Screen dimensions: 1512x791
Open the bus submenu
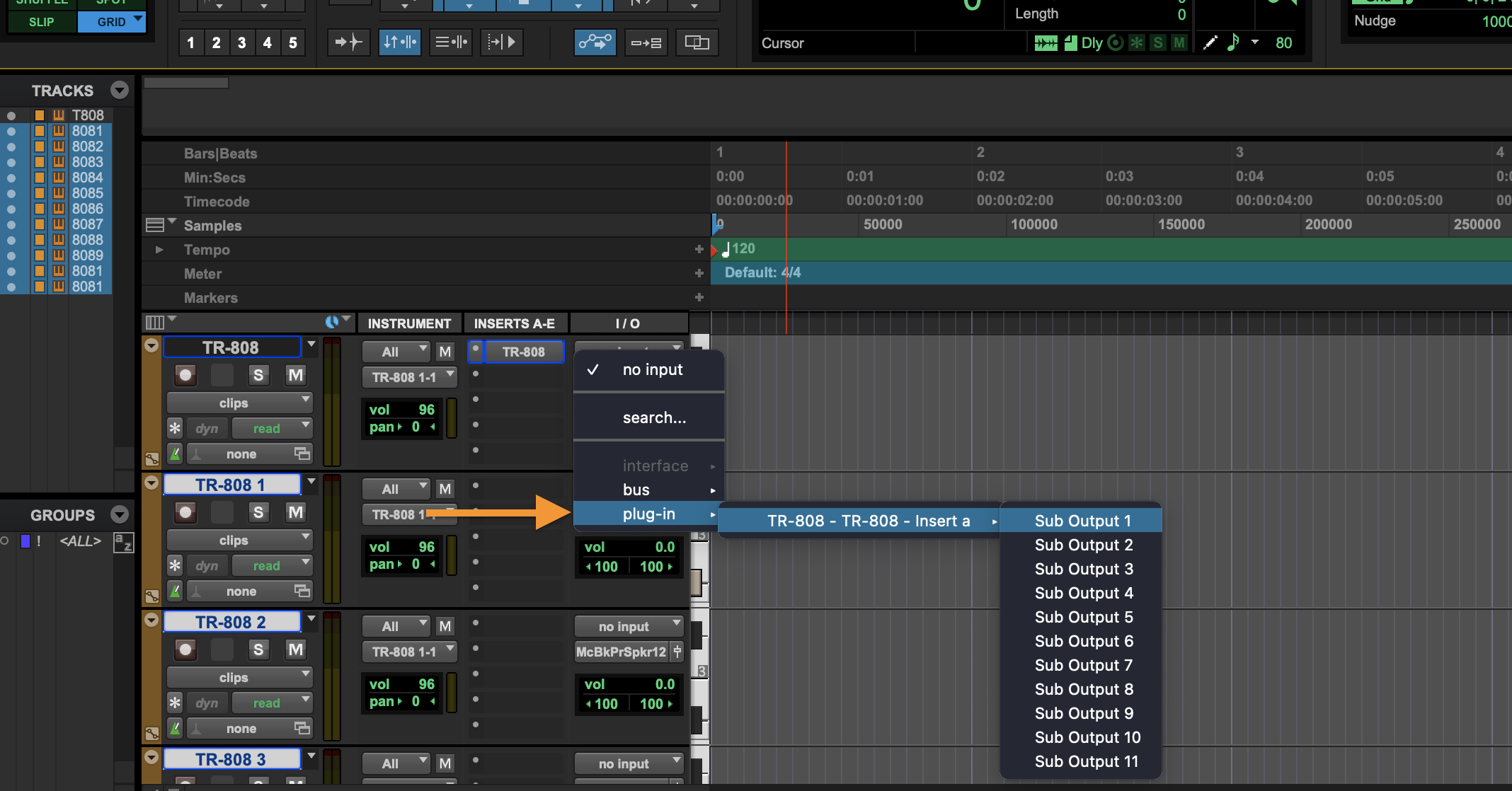click(x=648, y=490)
